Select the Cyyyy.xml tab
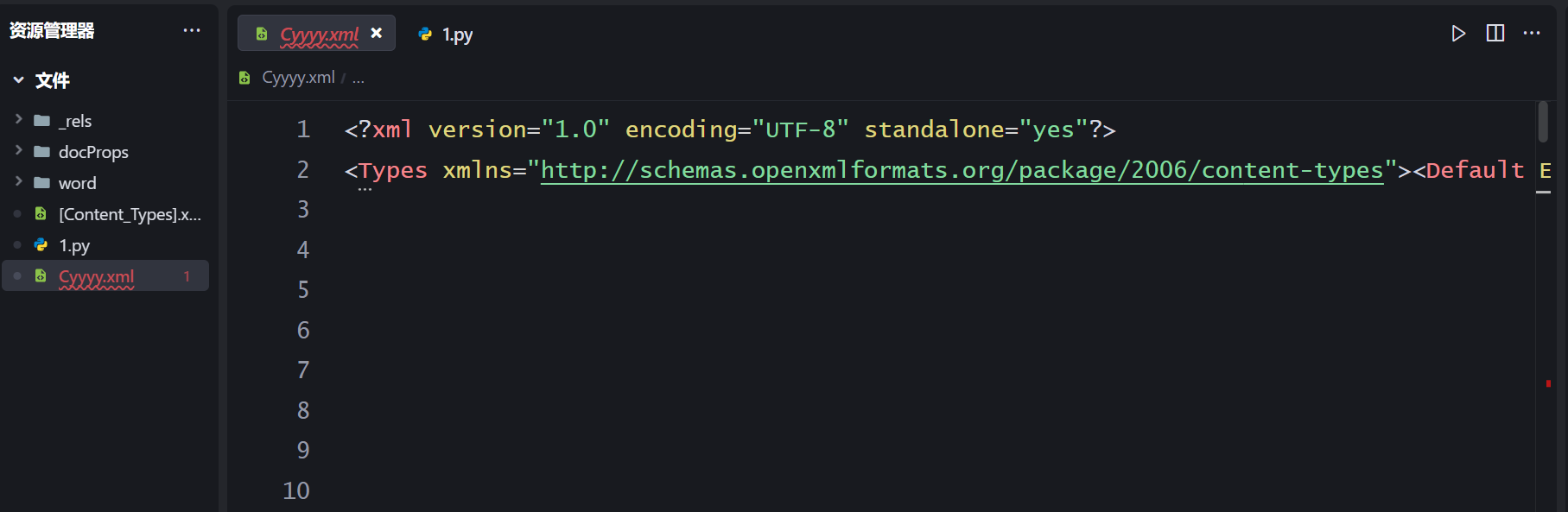Viewport: 1568px width, 512px height. (x=316, y=34)
